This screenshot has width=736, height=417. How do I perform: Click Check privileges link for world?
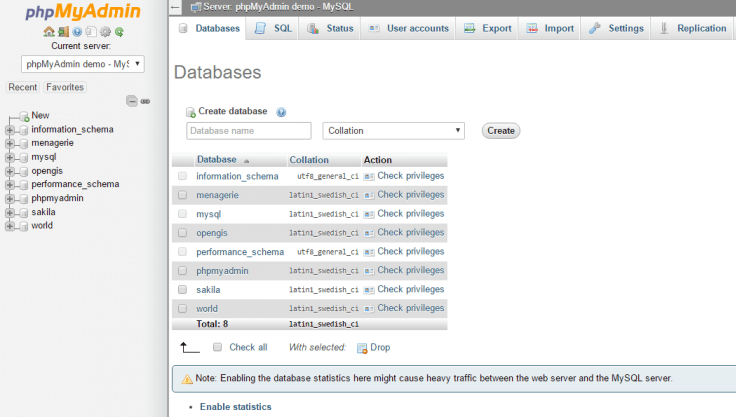(x=411, y=308)
